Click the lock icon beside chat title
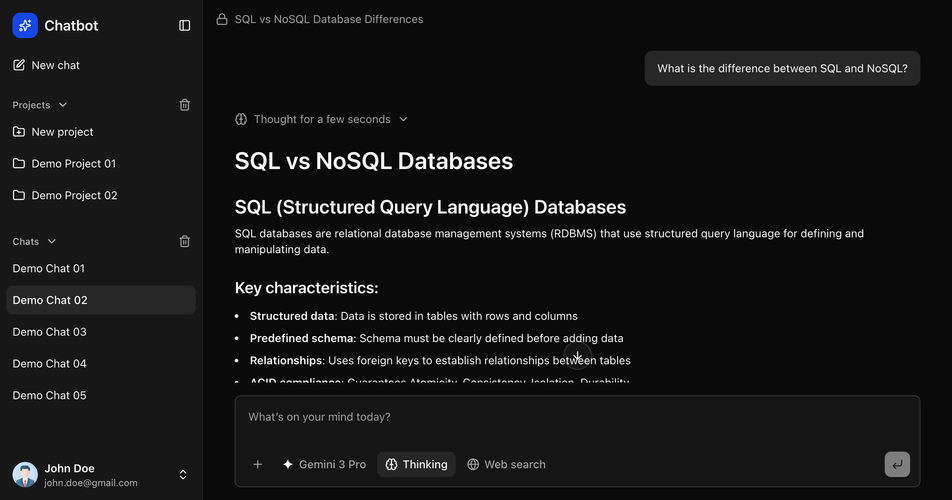 click(x=222, y=19)
